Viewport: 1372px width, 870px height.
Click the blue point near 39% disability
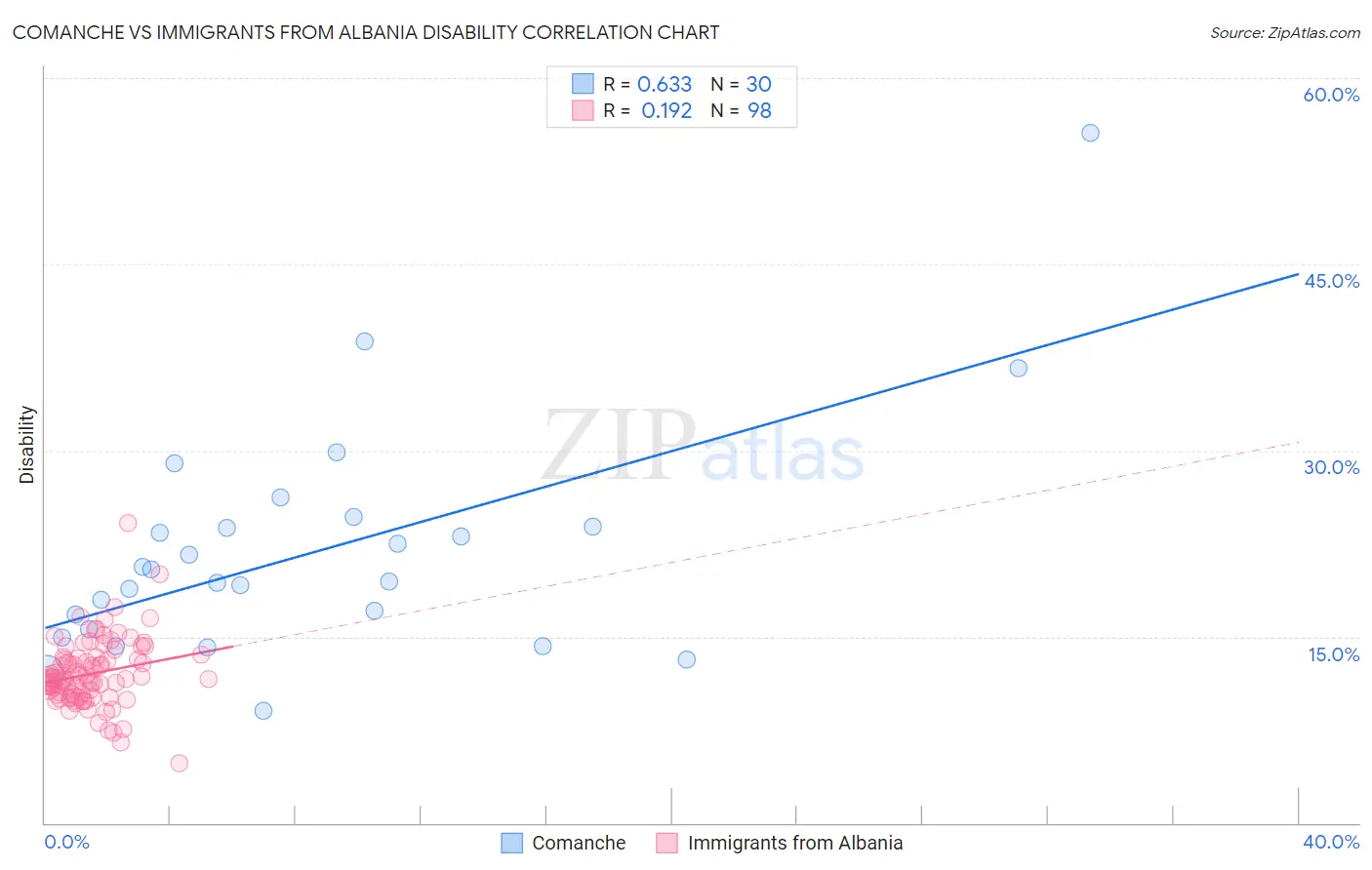[x=365, y=341]
